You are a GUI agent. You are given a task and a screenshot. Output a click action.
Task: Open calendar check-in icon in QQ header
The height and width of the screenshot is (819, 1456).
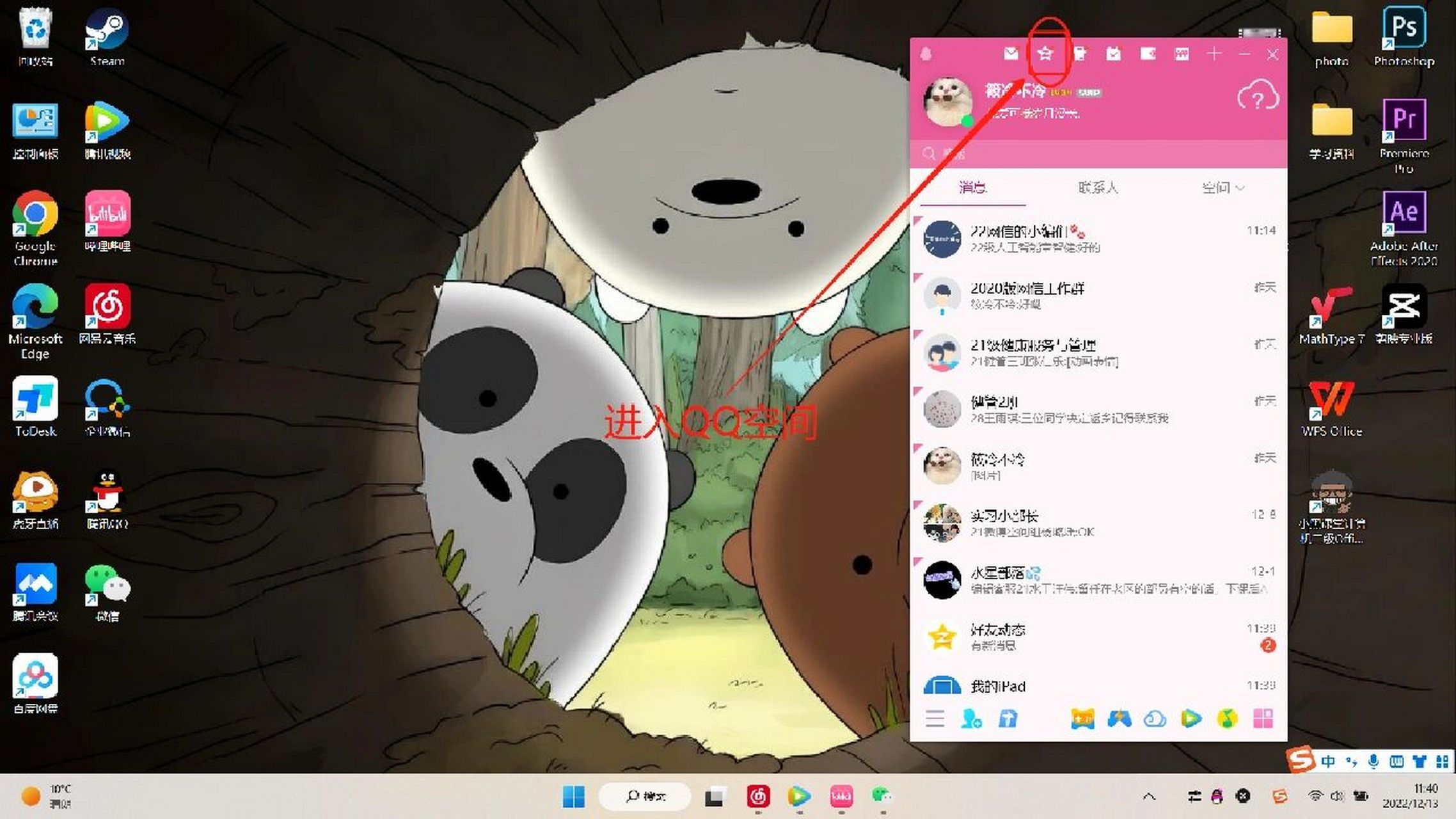(x=1114, y=54)
